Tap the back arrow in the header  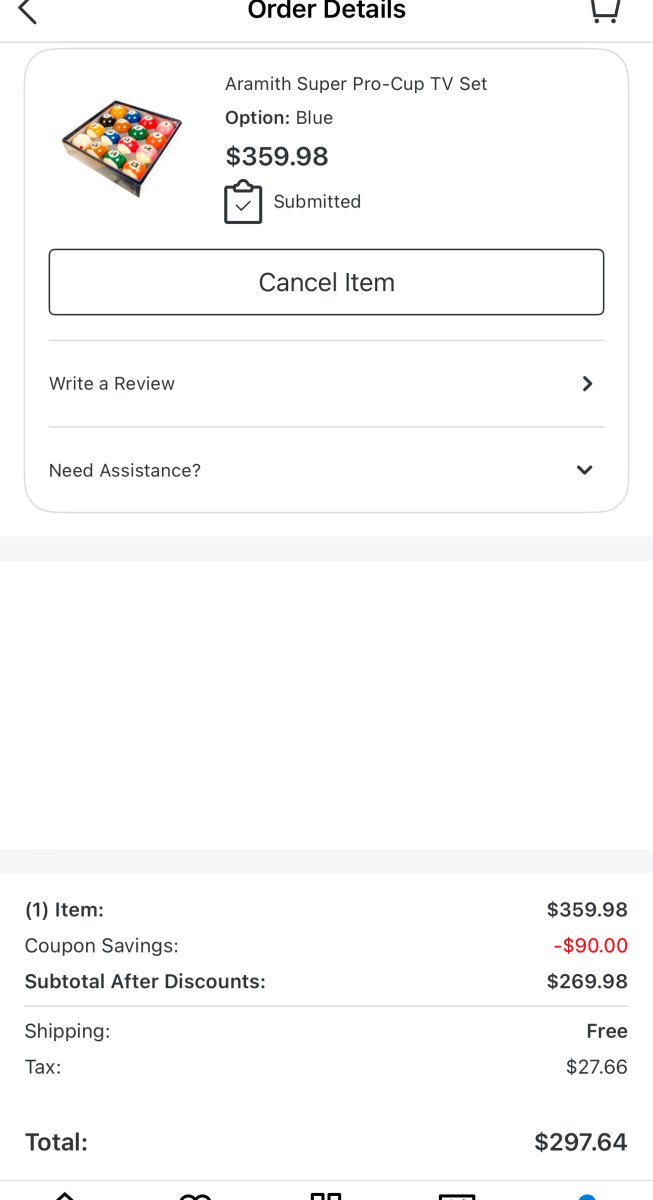(x=27, y=12)
